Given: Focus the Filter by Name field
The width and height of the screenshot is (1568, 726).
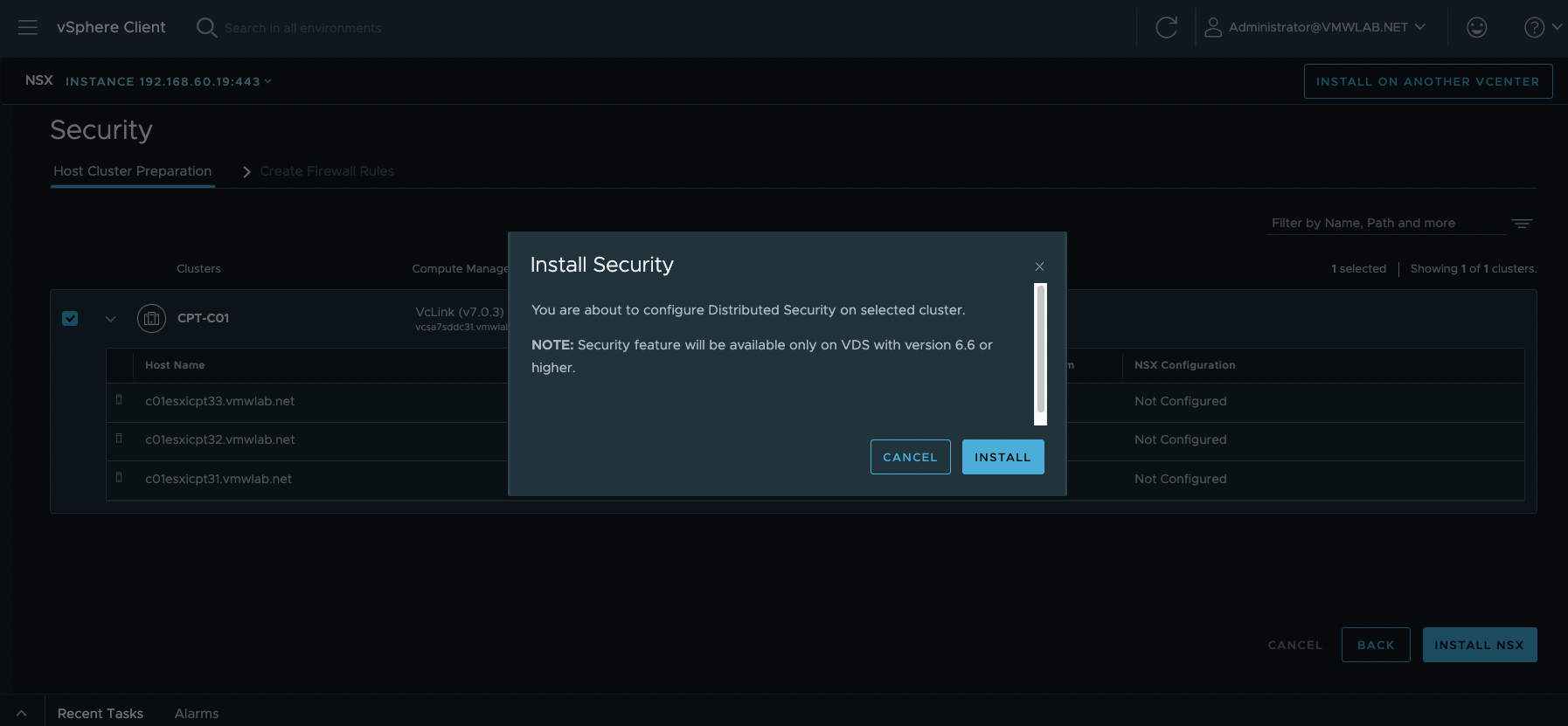Looking at the screenshot, I should (1388, 223).
